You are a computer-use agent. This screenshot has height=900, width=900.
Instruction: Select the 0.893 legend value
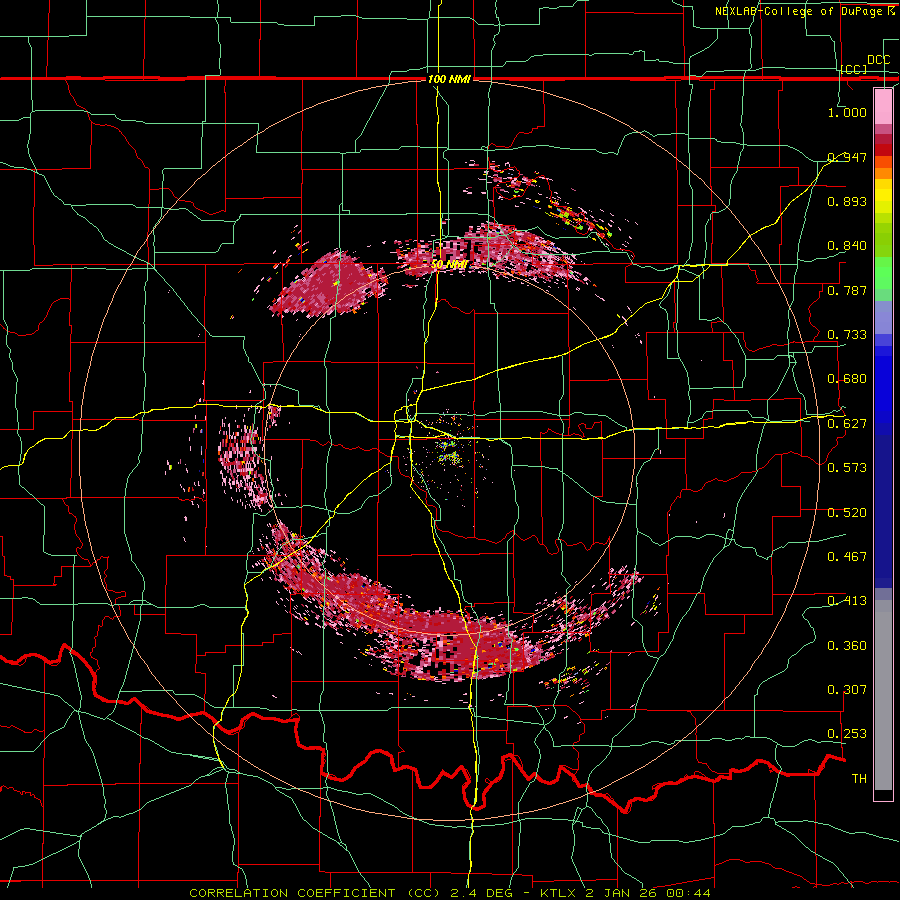point(847,201)
